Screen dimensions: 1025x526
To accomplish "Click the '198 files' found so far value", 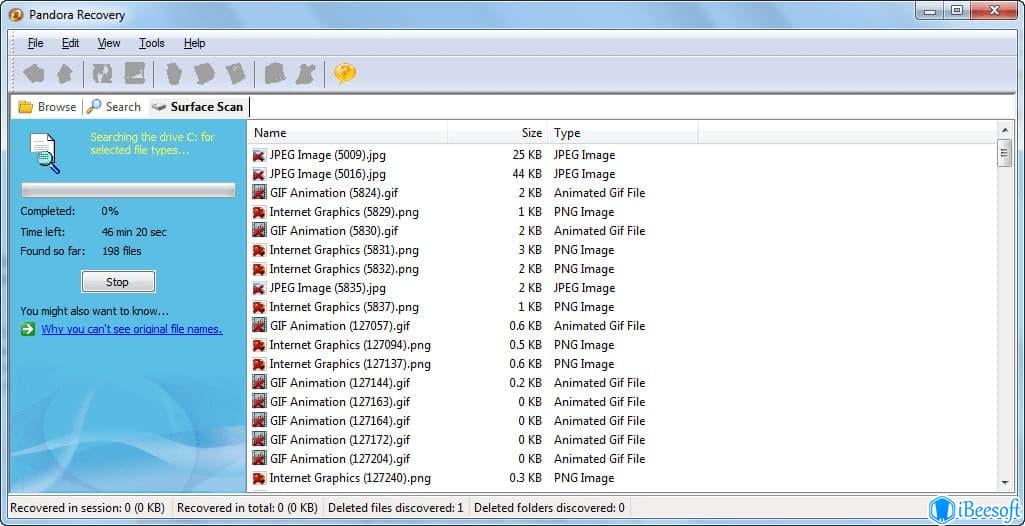I will (122, 251).
